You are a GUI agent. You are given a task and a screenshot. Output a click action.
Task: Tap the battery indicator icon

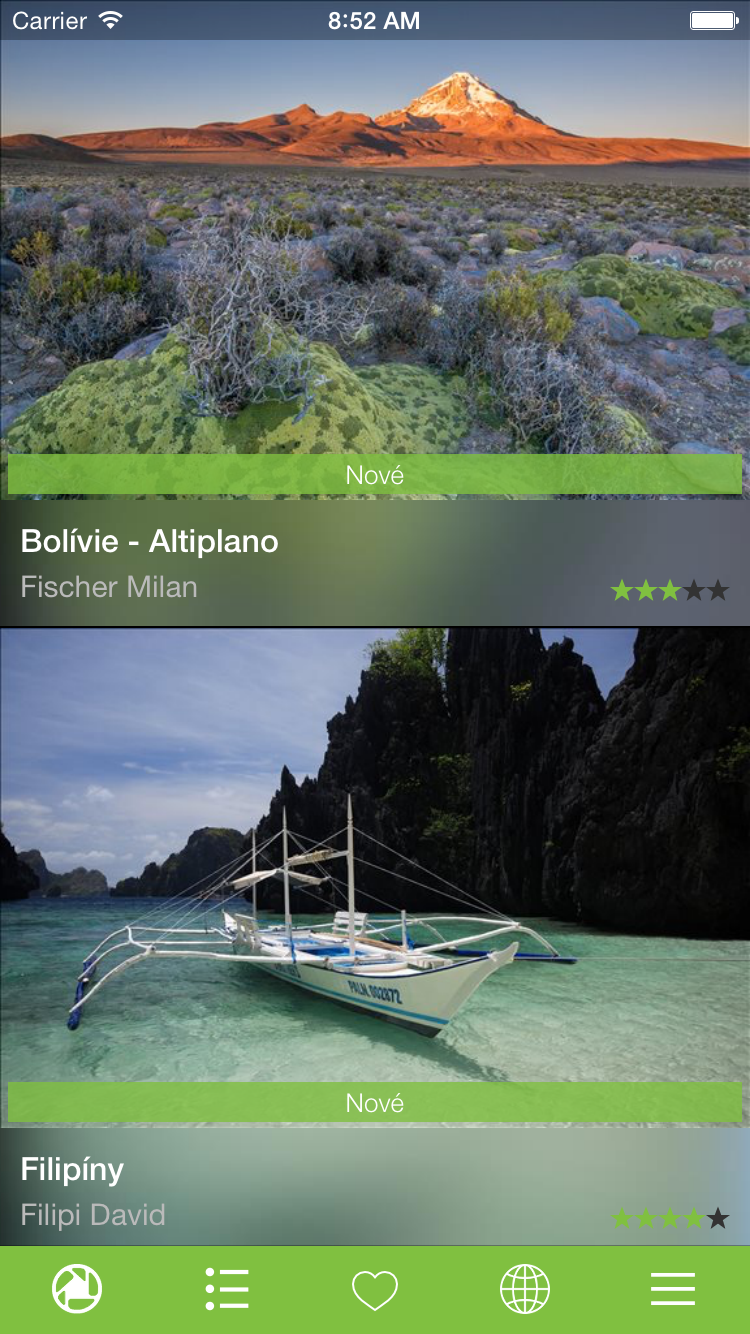tap(713, 20)
